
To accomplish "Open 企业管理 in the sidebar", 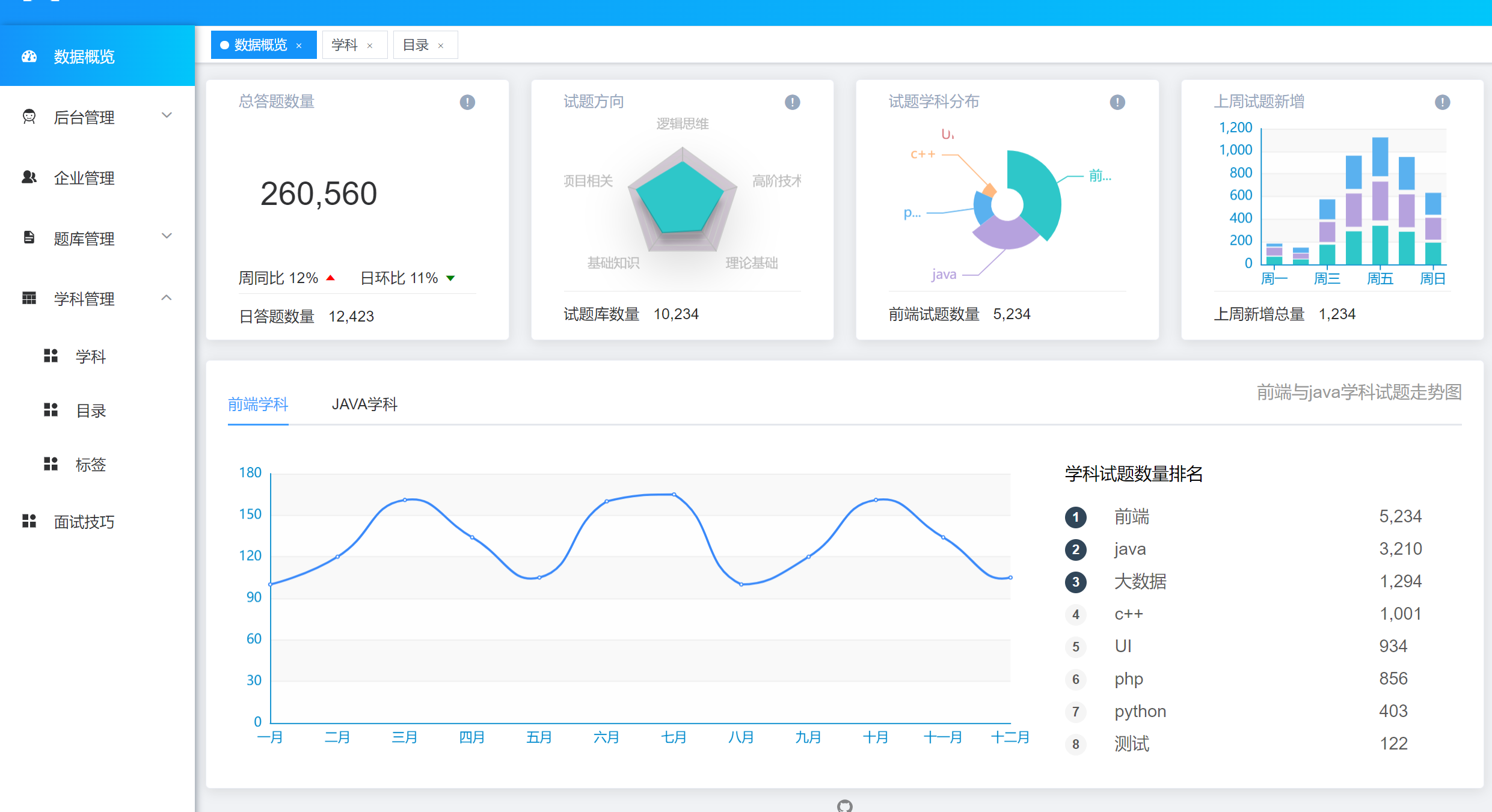I will click(x=97, y=178).
